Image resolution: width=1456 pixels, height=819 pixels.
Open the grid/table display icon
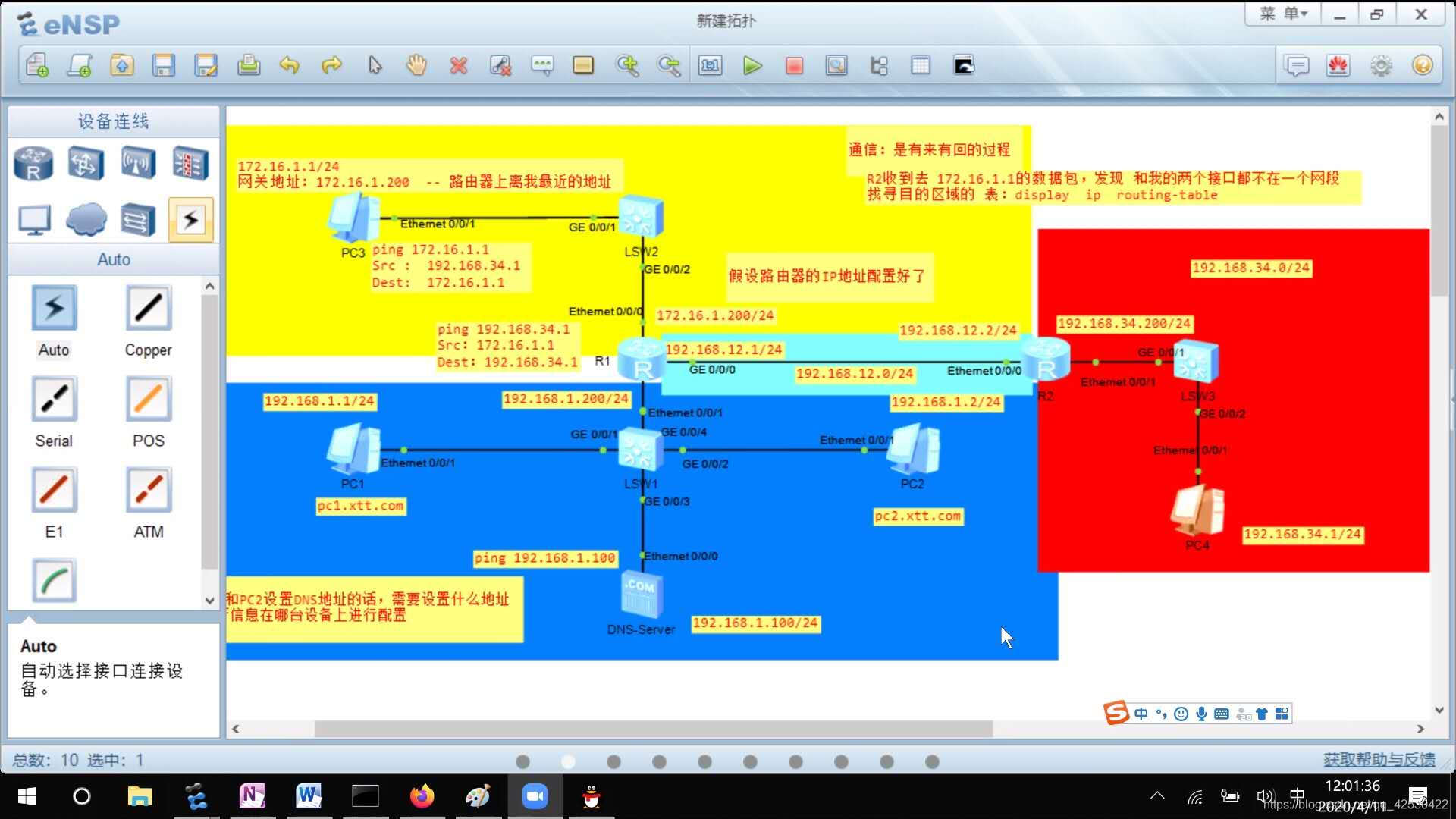click(921, 66)
